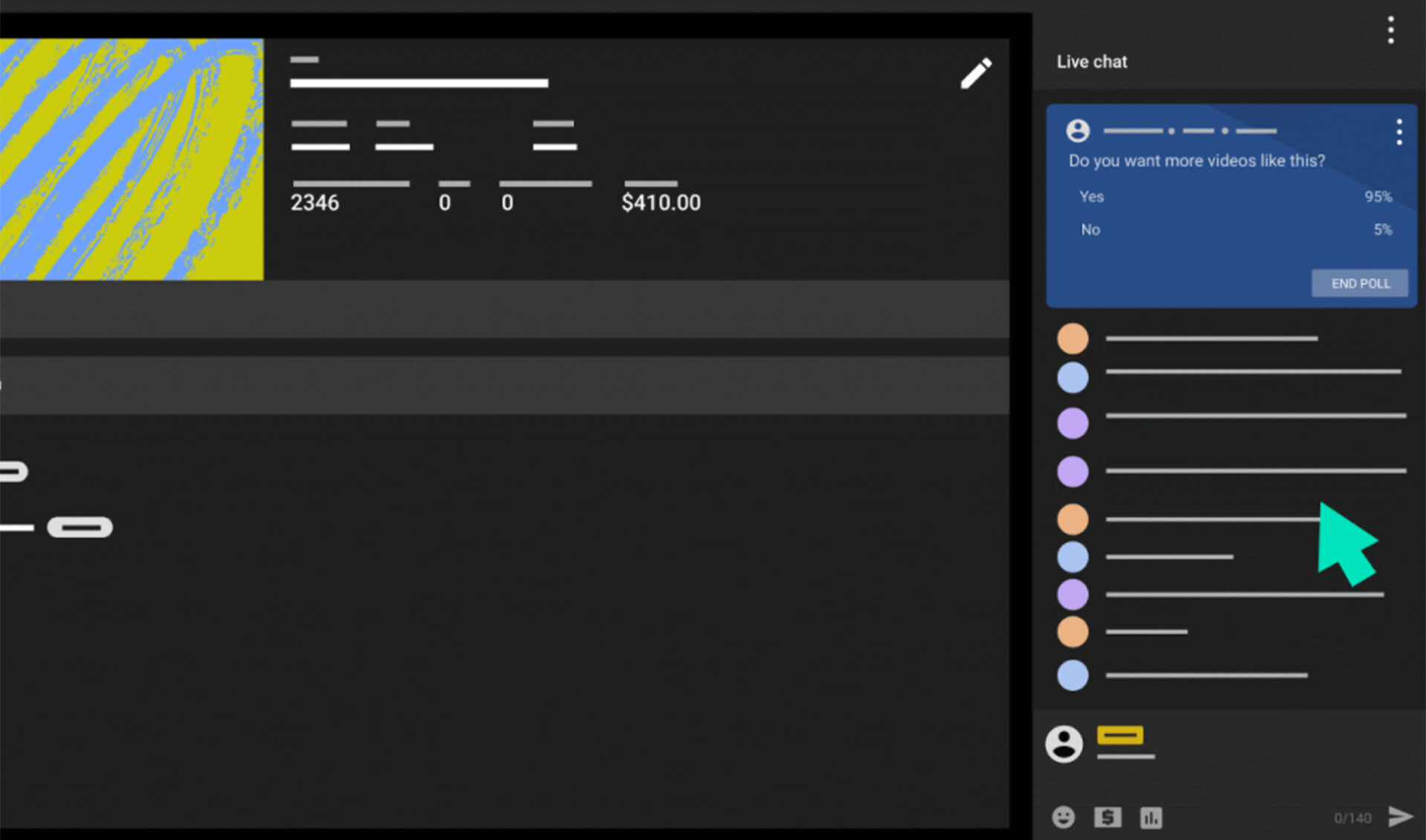Edit video details using the pencil icon
The width and height of the screenshot is (1426, 840).
pos(975,74)
